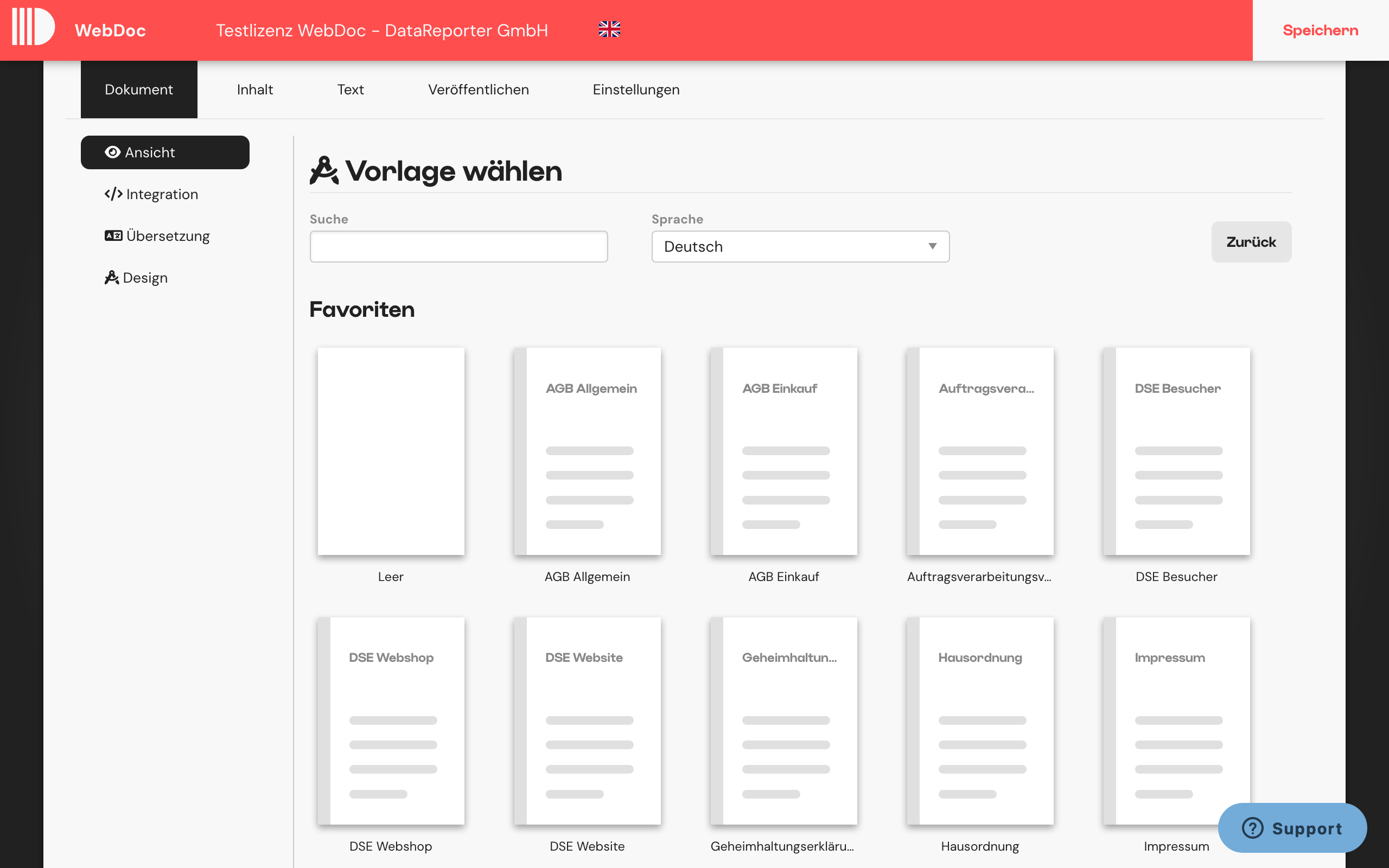Image resolution: width=1389 pixels, height=868 pixels.
Task: Click the Zurück button
Action: pos(1251,242)
